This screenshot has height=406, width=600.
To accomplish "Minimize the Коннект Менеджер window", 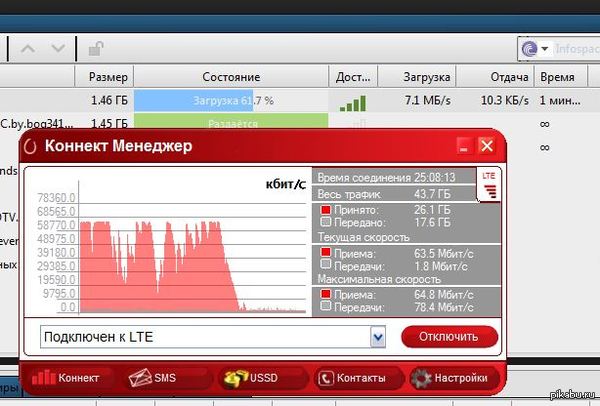I will (x=464, y=146).
